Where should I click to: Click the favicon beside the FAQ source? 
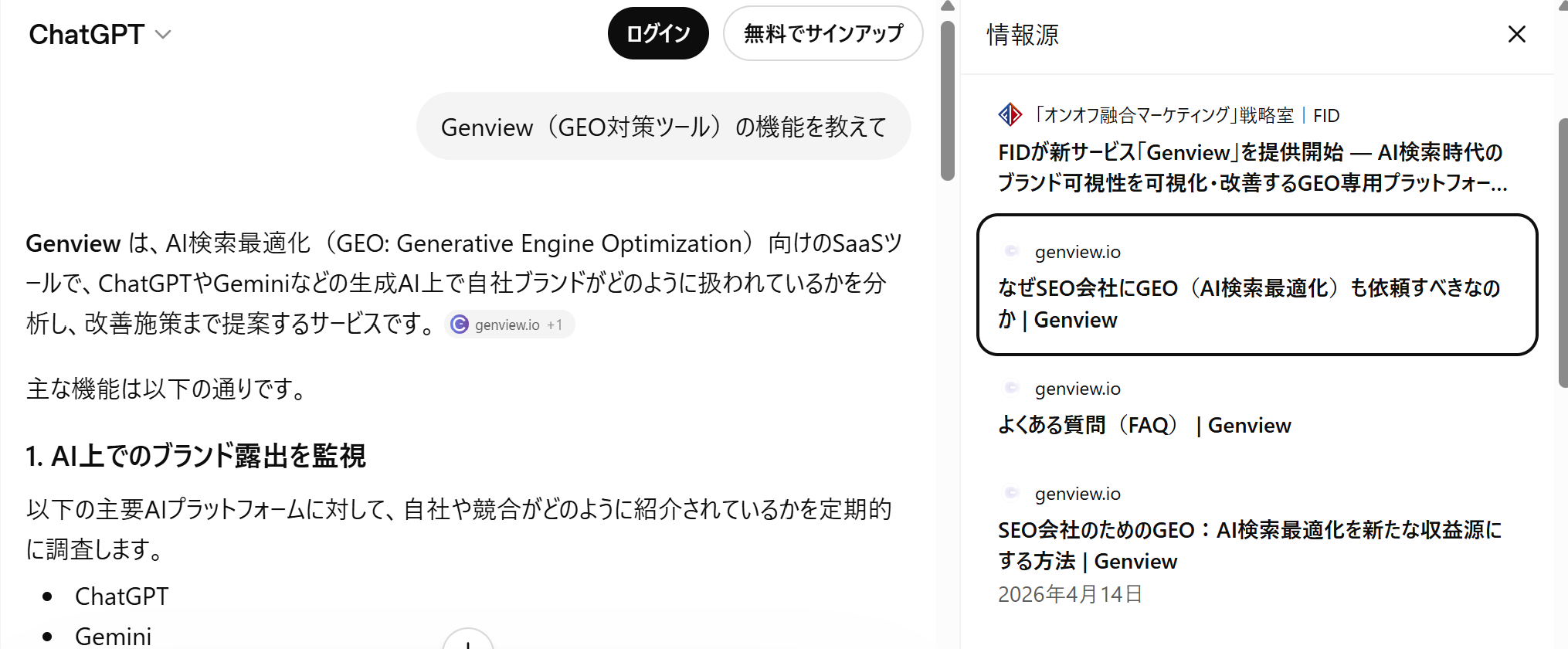point(1011,388)
